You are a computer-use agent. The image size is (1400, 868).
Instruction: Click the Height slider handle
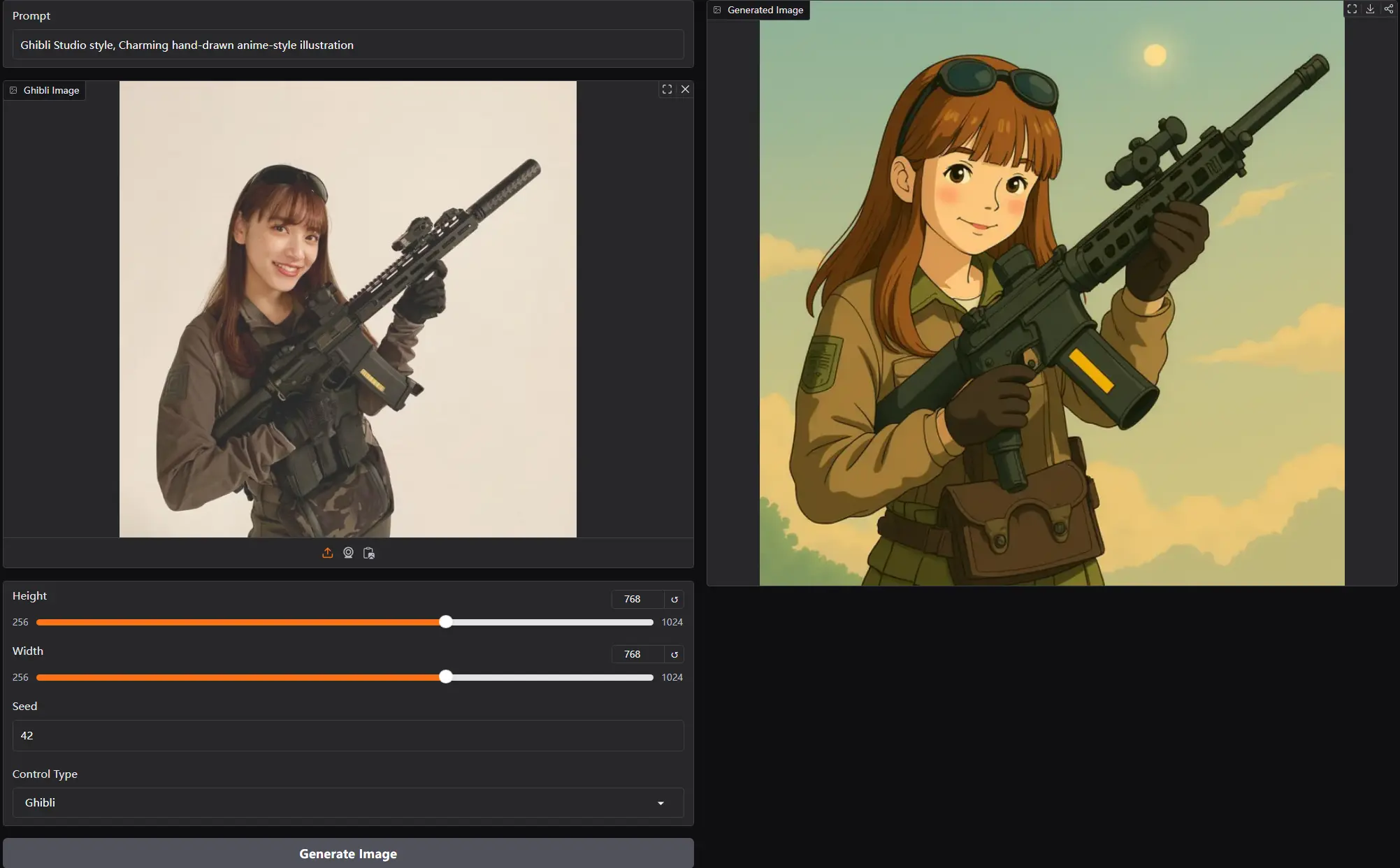[446, 622]
